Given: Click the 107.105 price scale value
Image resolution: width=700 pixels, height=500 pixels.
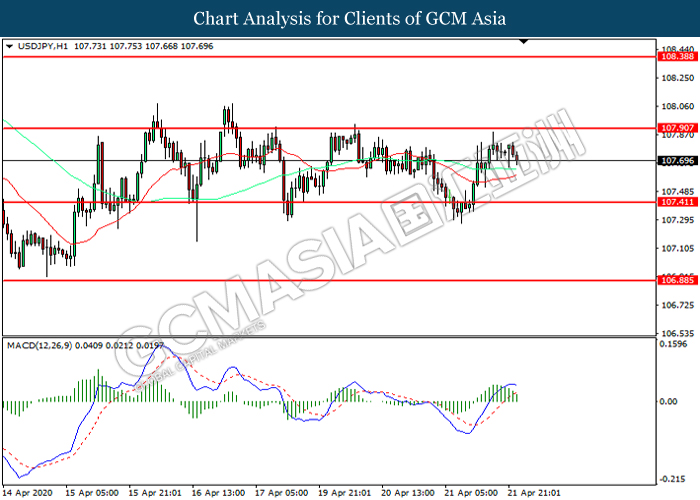Looking at the screenshot, I should pyautogui.click(x=678, y=248).
